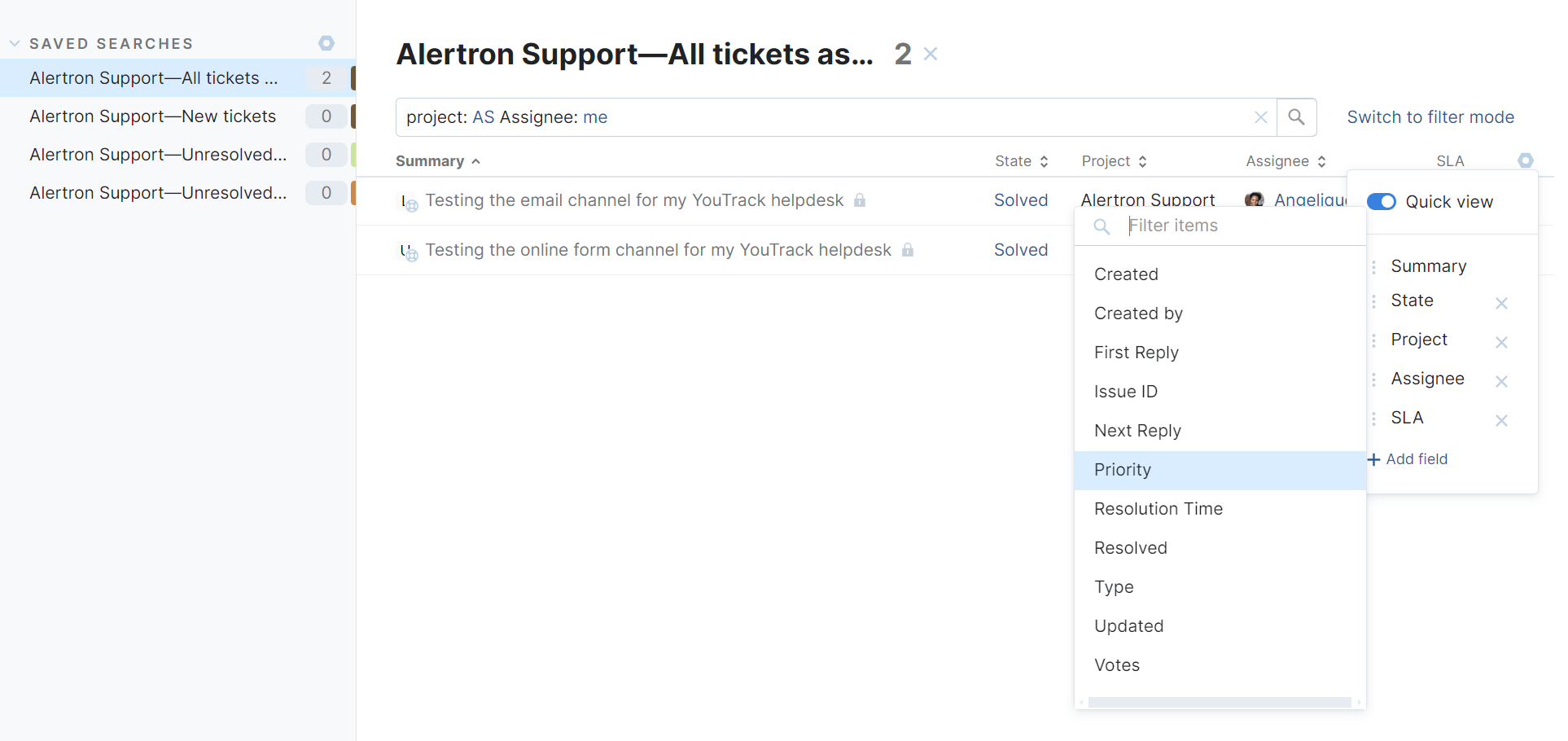Viewport: 1568px width, 741px height.
Task: Remove SLA field from columns
Action: click(1501, 420)
